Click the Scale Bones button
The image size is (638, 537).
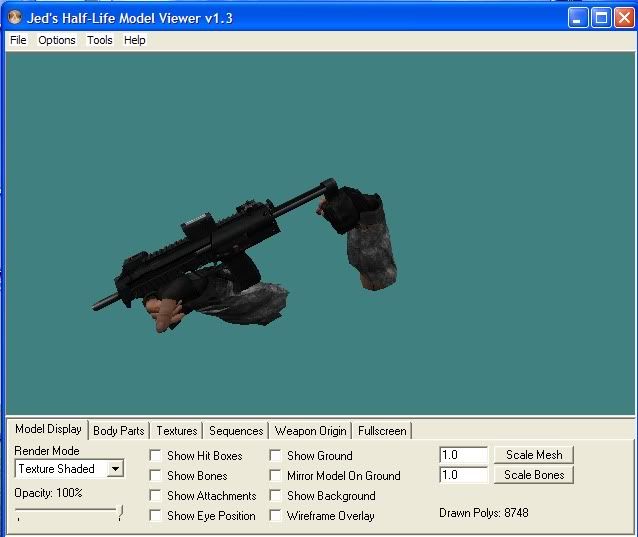534,475
